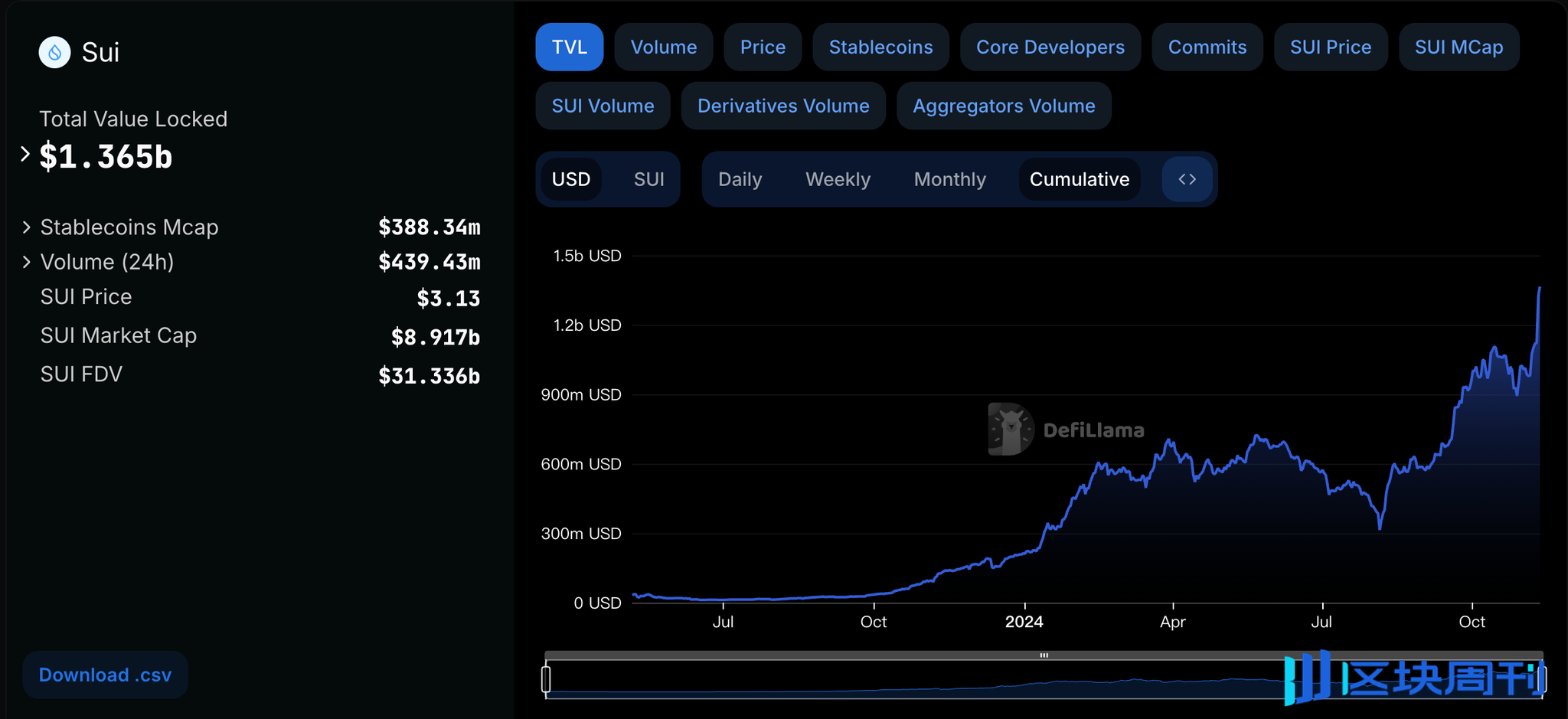Click the $31.336b FDV value
Image resolution: width=1568 pixels, height=719 pixels.
click(430, 376)
